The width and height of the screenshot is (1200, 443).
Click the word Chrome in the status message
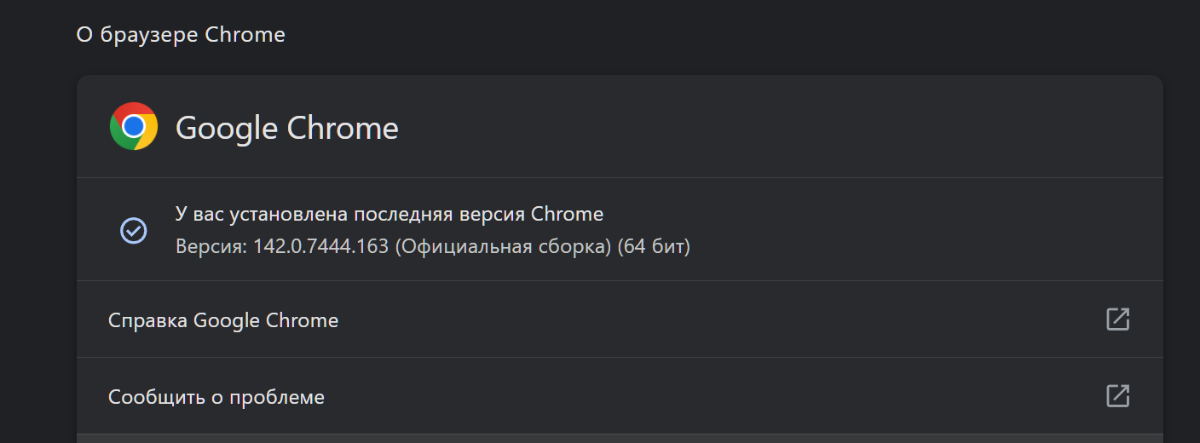(x=567, y=214)
